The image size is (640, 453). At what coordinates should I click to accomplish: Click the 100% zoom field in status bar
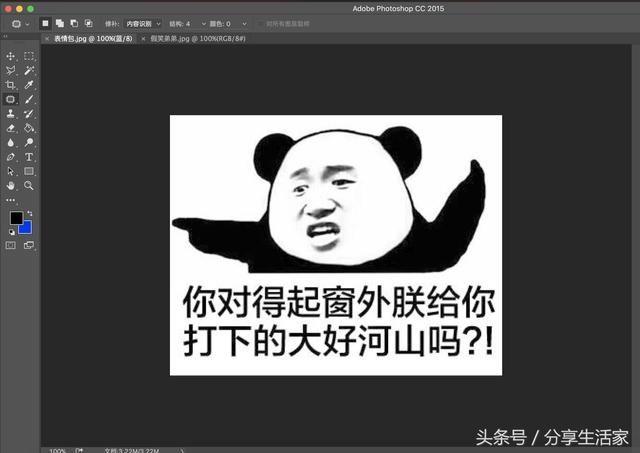57,451
